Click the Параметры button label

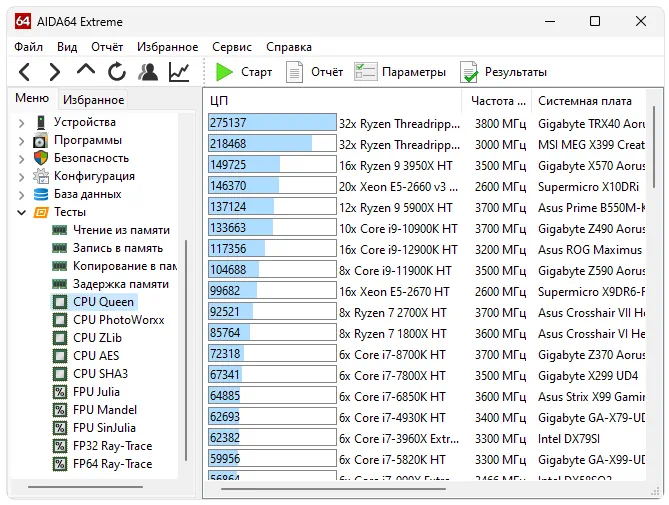413,72
